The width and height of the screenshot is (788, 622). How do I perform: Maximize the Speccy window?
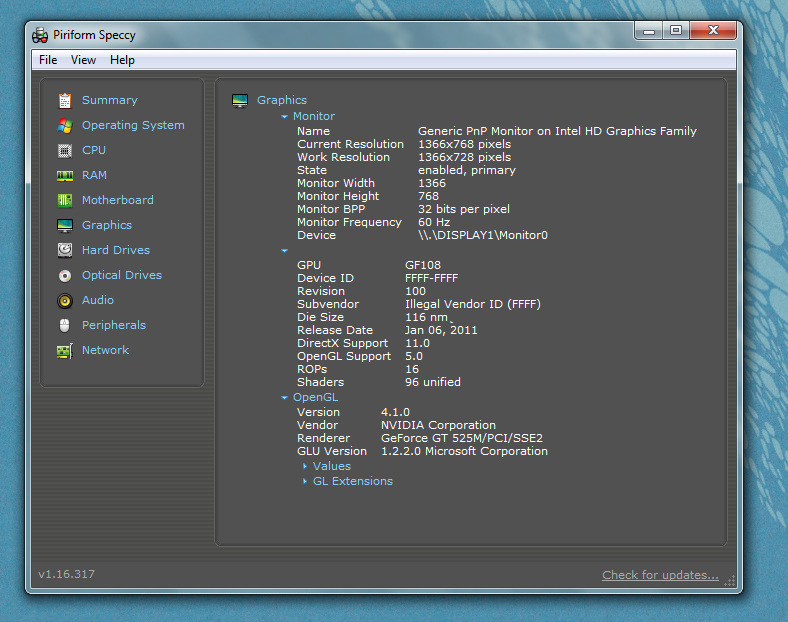[x=676, y=31]
